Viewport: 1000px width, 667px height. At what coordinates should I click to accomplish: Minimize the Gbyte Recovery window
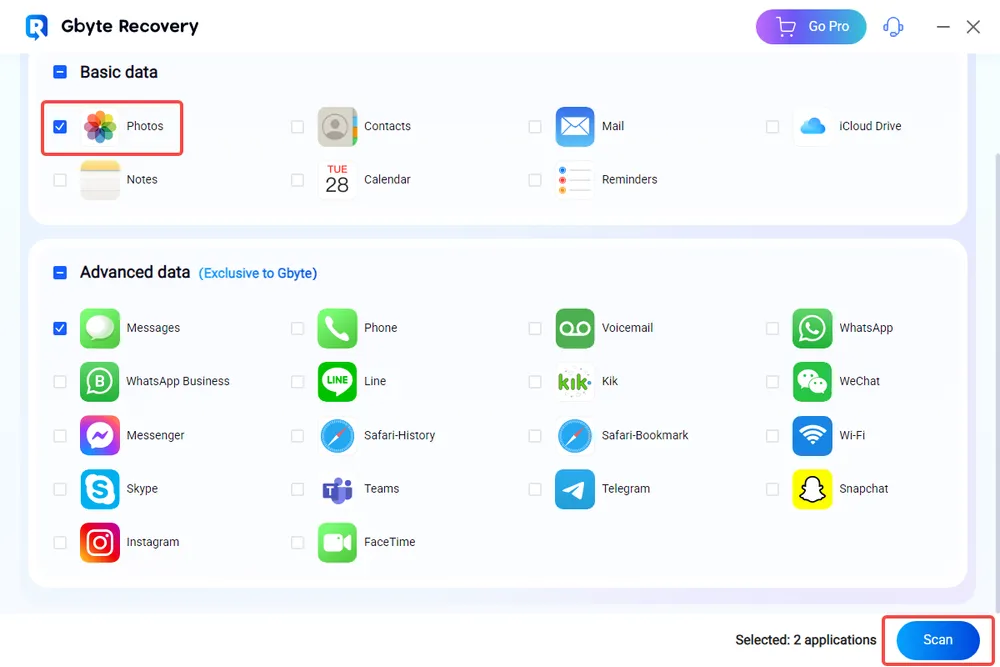[943, 27]
